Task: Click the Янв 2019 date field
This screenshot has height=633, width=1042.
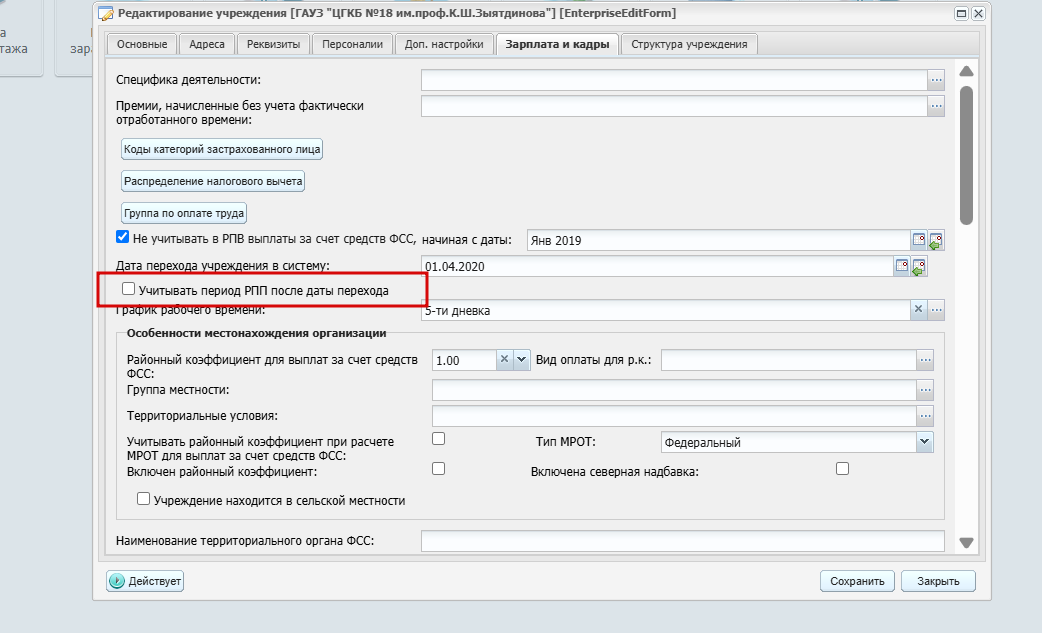Action: [719, 240]
